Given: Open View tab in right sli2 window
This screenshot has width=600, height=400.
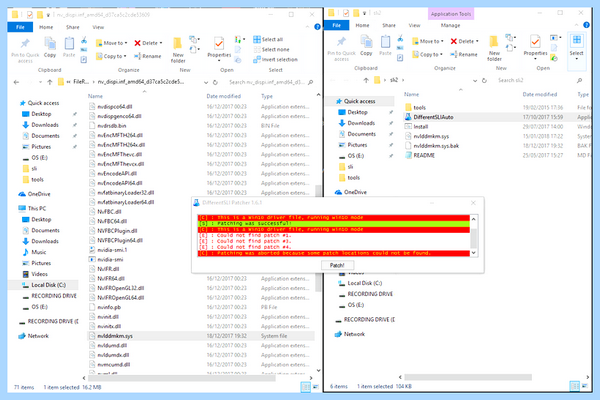Looking at the screenshot, I should tap(414, 25).
